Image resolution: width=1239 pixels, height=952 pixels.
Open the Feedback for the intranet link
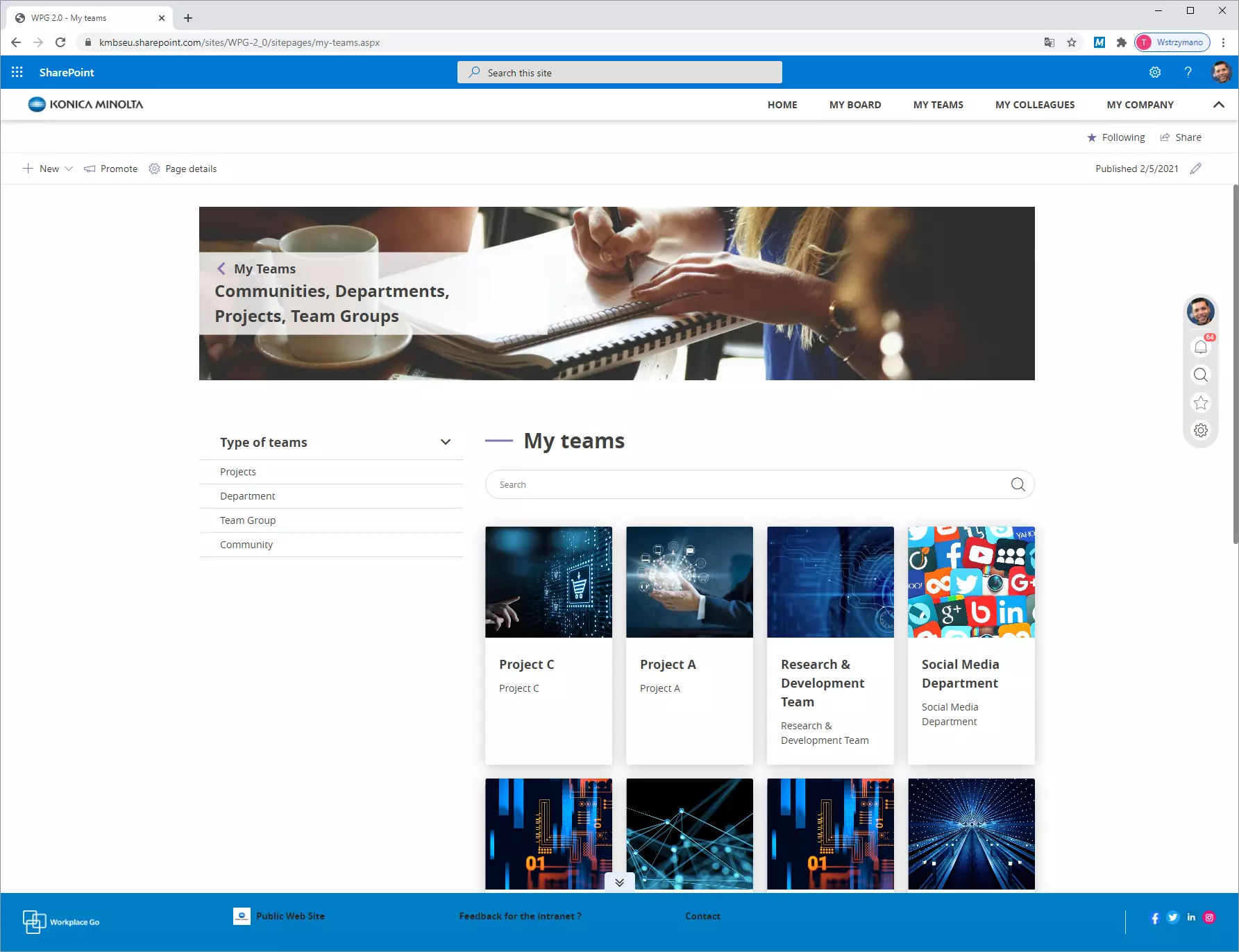pyautogui.click(x=521, y=916)
